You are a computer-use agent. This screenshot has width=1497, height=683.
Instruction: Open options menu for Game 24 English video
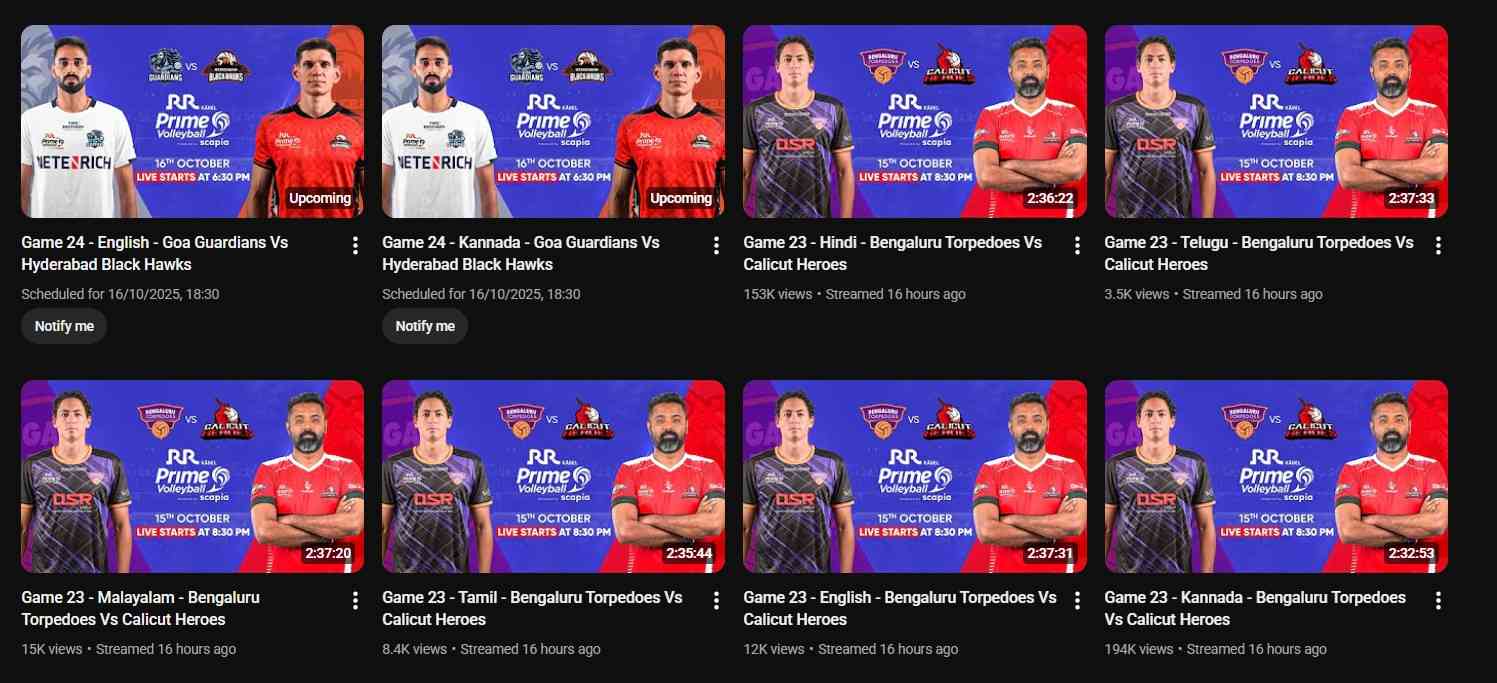355,246
